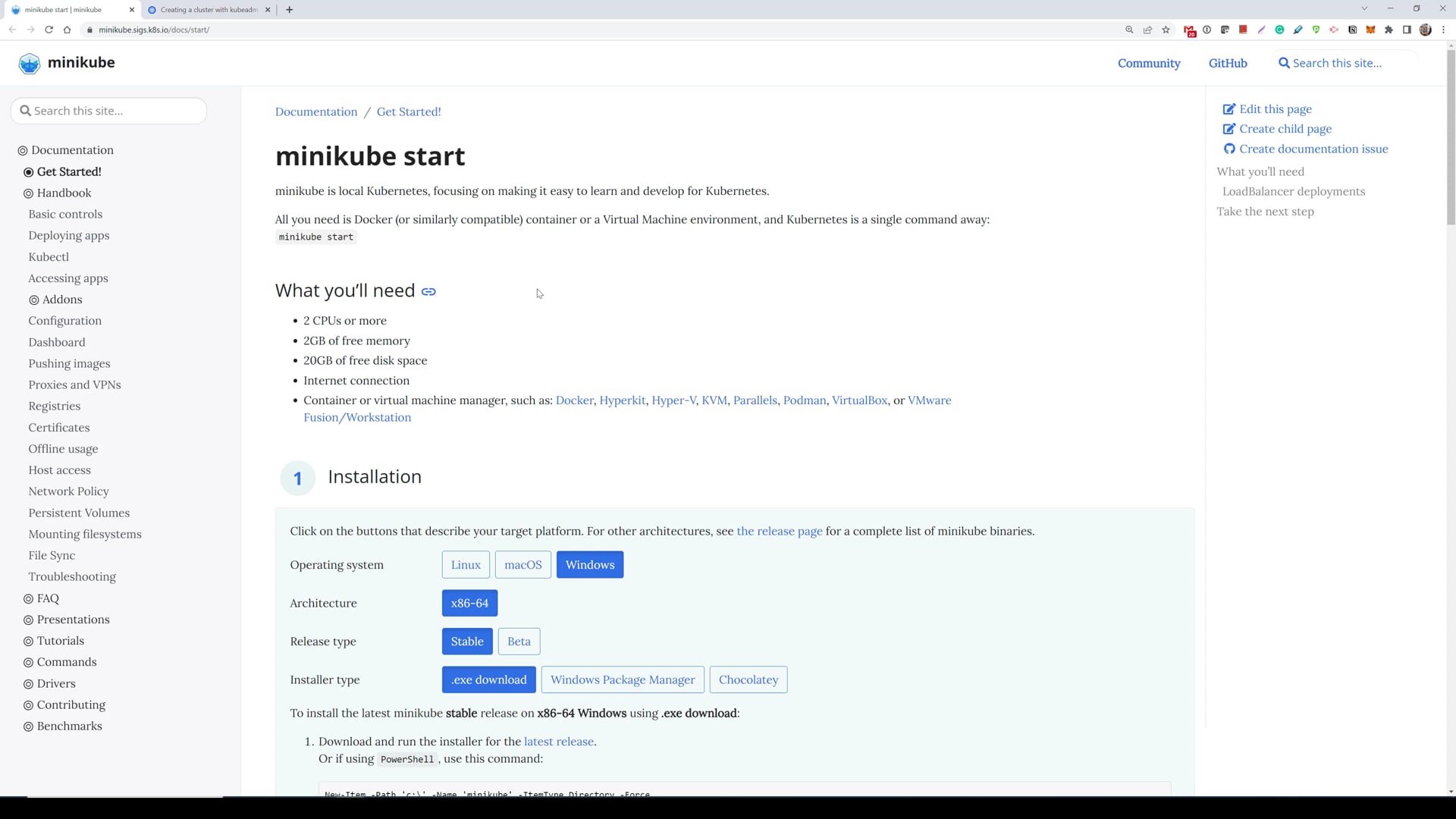Select Chocolatey installer type
The image size is (1456, 819).
(x=748, y=680)
